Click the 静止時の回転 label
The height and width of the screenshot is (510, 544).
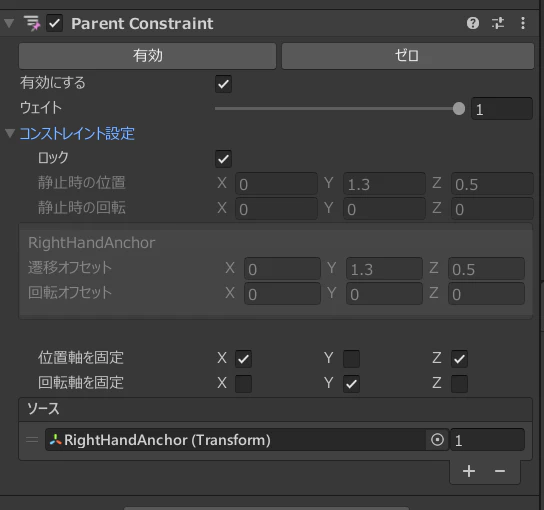pyautogui.click(x=82, y=208)
